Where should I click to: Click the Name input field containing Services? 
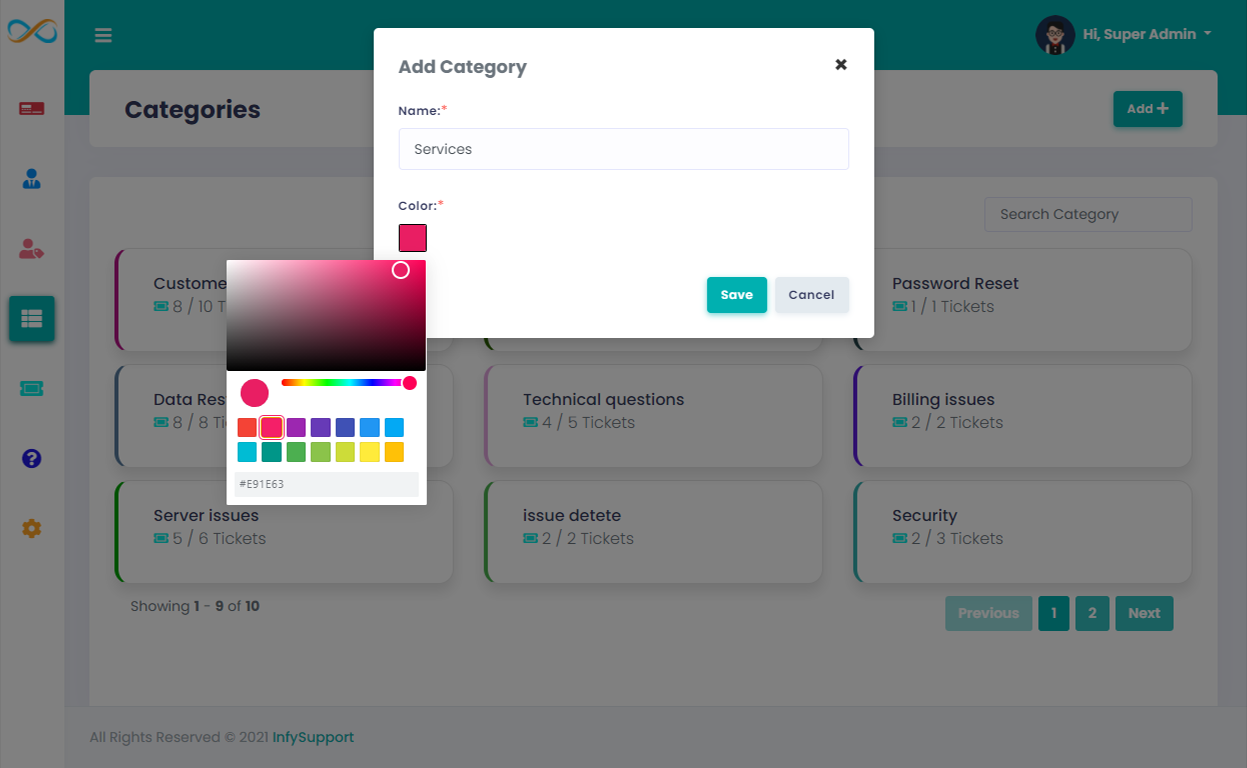623,149
